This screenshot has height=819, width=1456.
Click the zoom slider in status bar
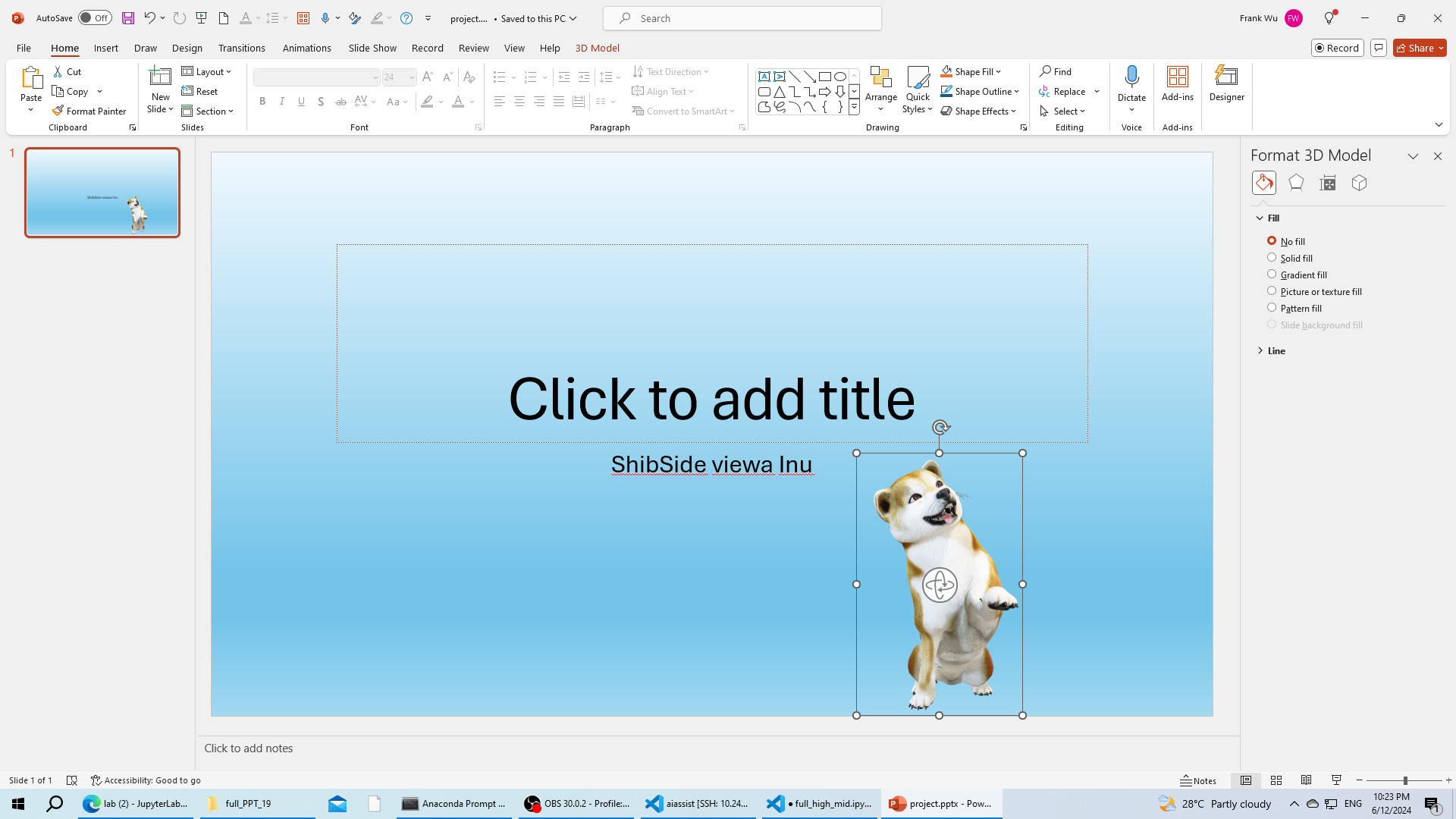pyautogui.click(x=1404, y=780)
